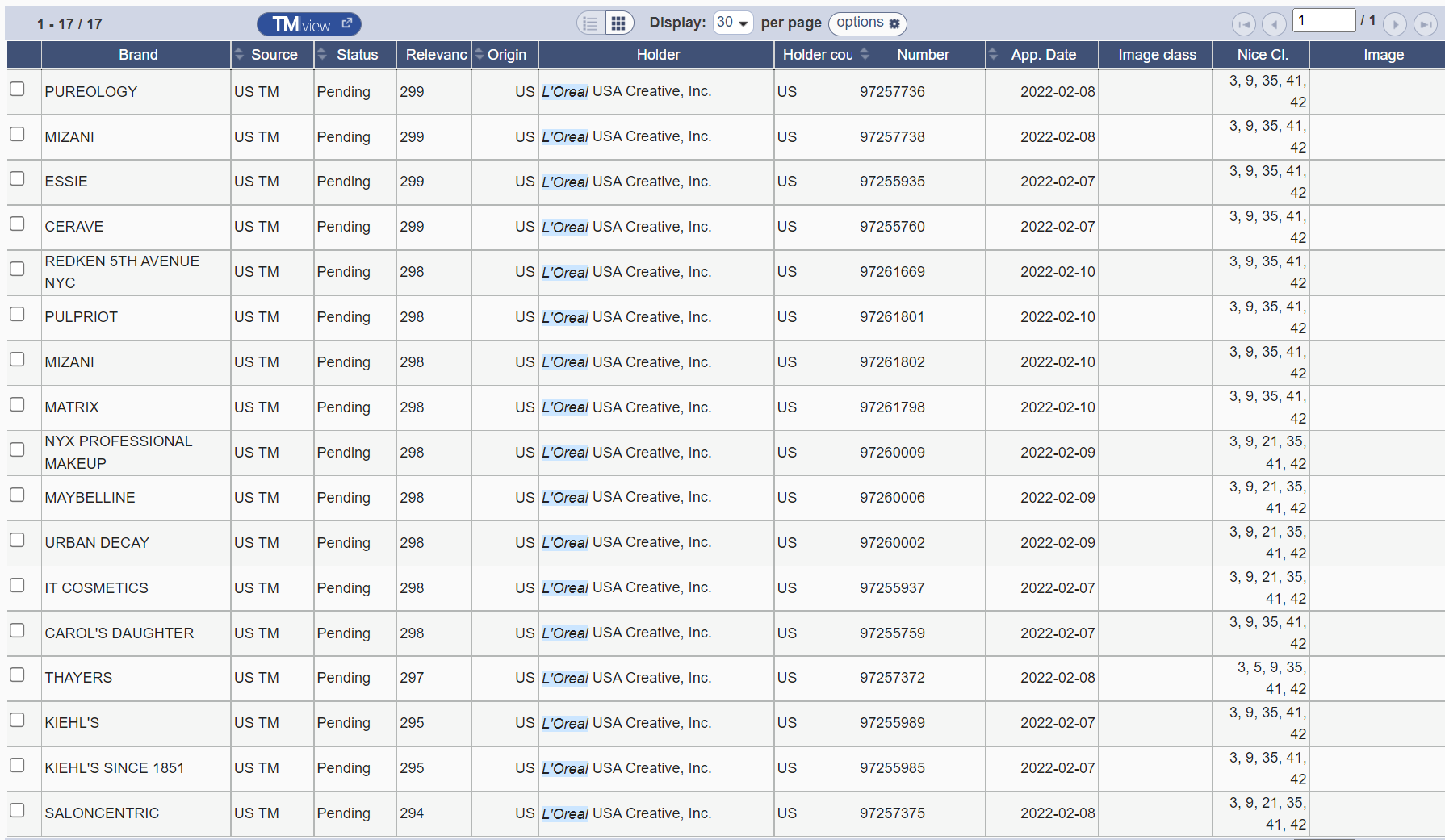This screenshot has height=840, width=1445.
Task: Sort by Number column header
Action: pos(921,55)
